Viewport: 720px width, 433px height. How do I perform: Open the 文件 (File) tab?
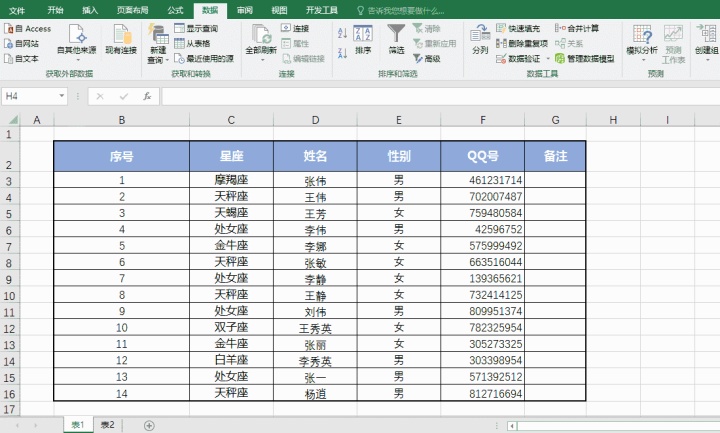point(17,10)
